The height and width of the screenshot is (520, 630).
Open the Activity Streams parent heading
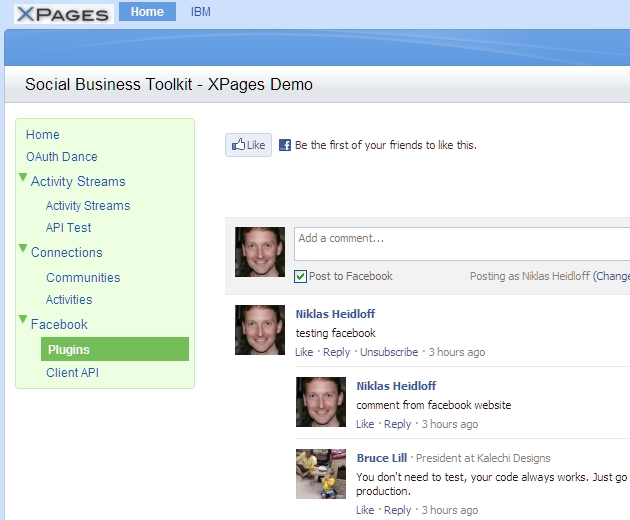(x=78, y=181)
